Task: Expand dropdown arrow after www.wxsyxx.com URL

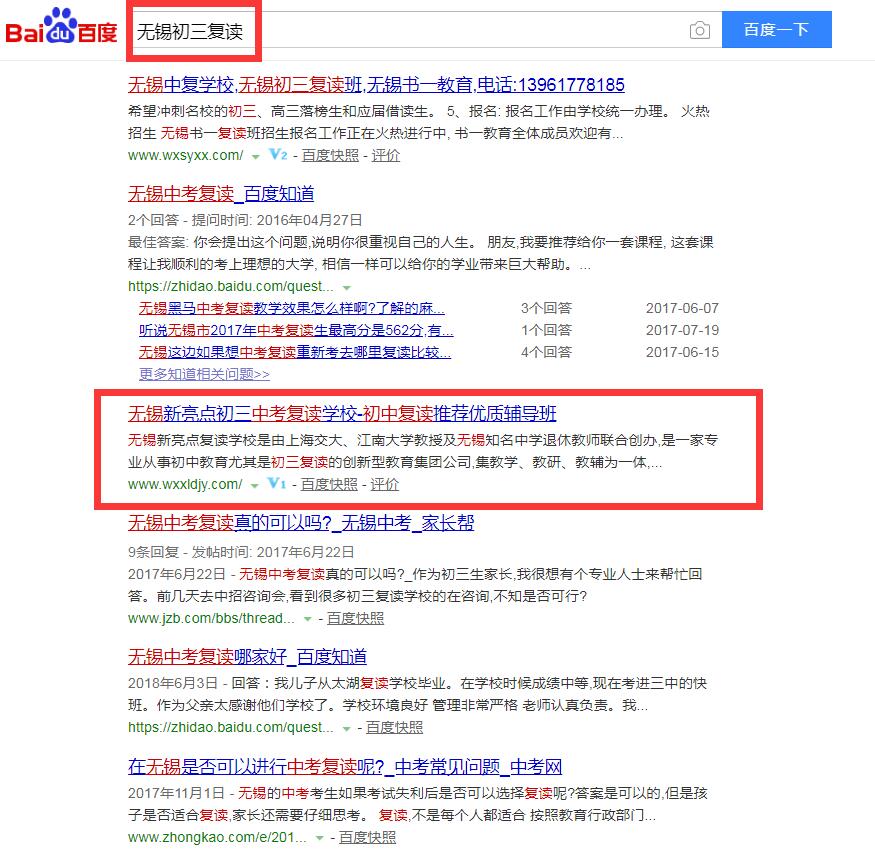Action: coord(255,157)
